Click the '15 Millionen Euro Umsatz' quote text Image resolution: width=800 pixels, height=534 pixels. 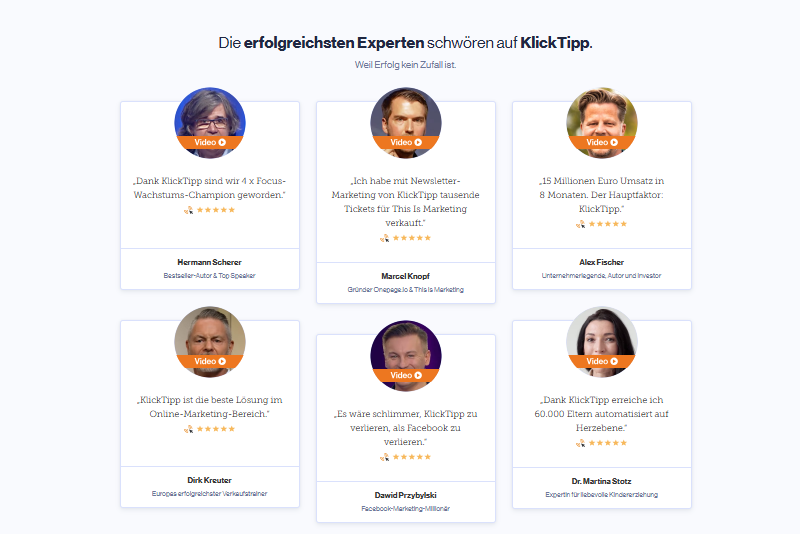point(602,195)
